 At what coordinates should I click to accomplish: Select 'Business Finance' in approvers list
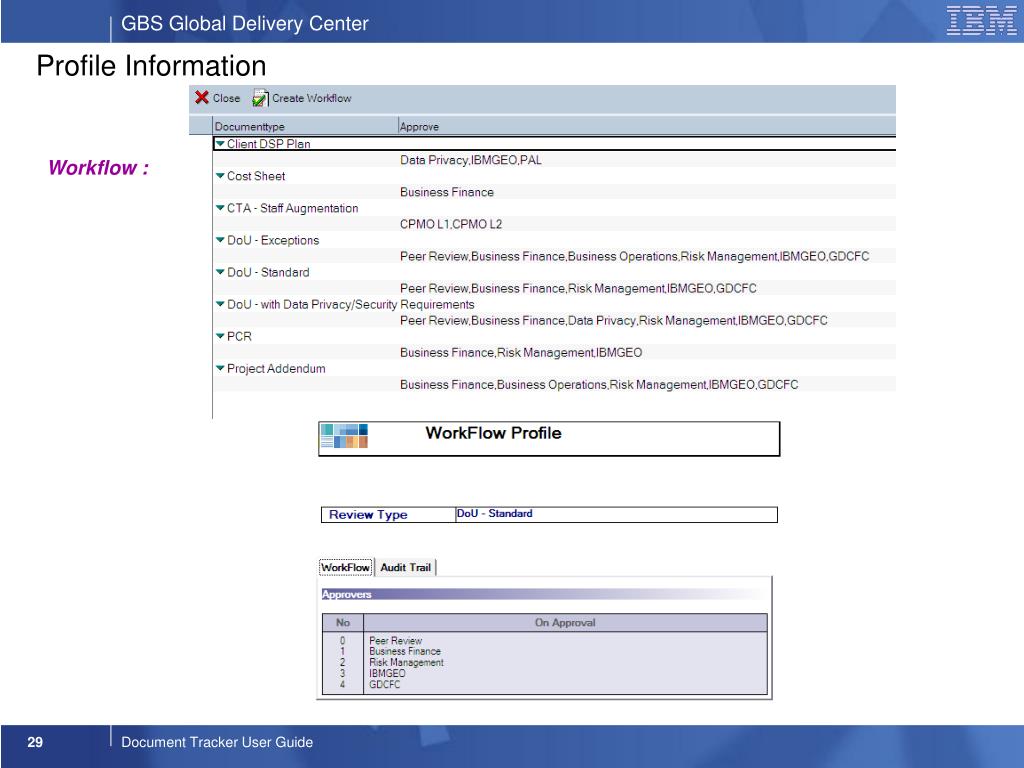click(405, 651)
